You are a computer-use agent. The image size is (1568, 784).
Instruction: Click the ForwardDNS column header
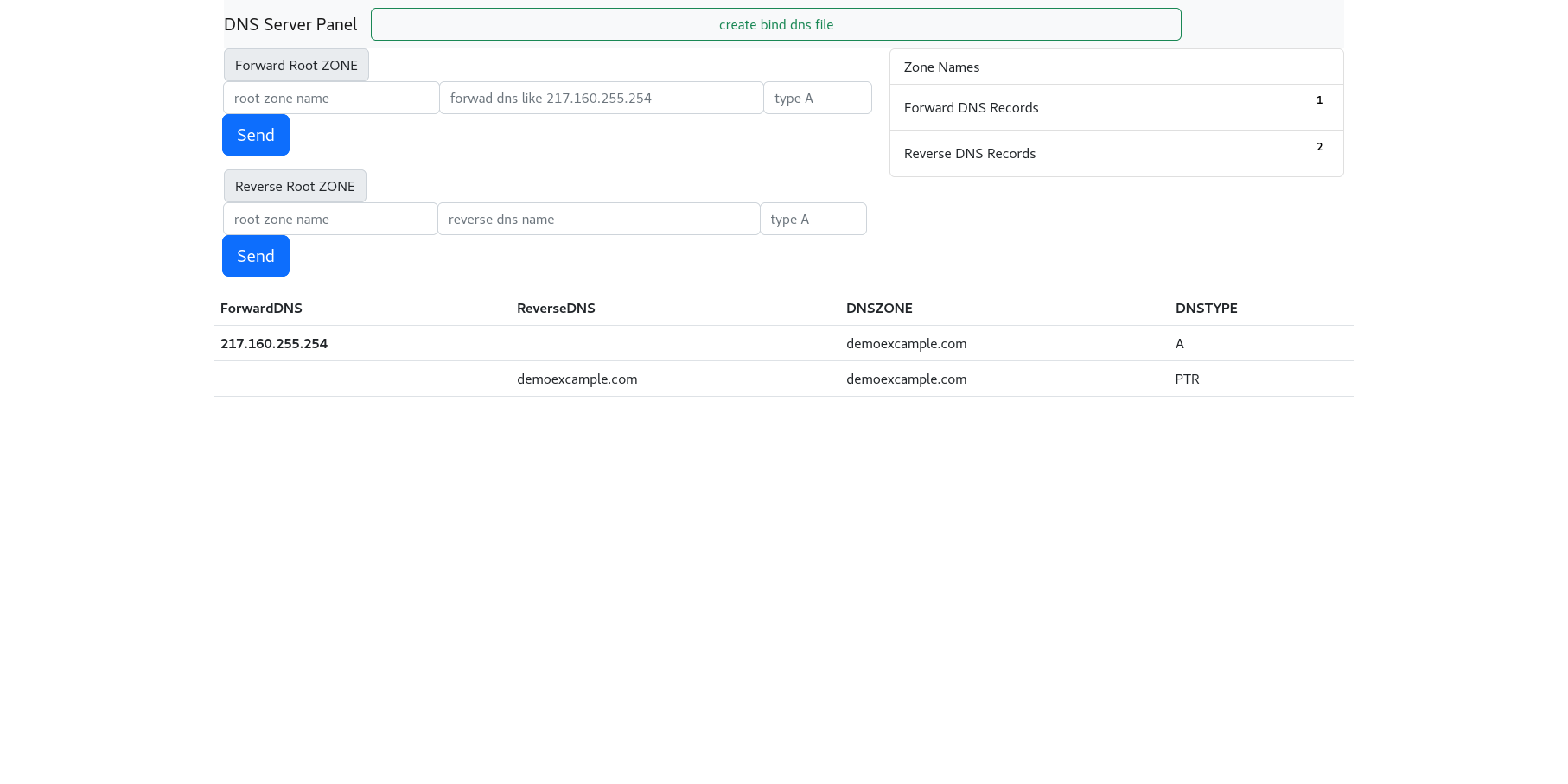[261, 308]
